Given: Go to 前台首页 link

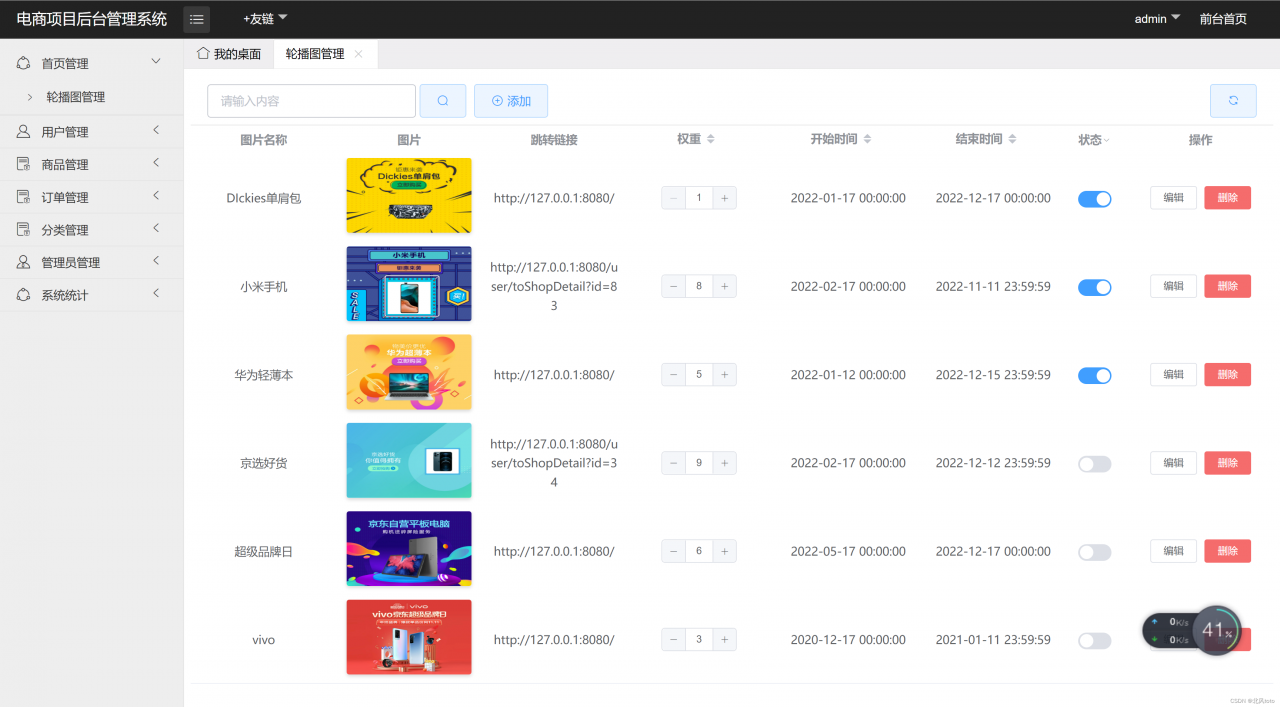Looking at the screenshot, I should coord(1223,19).
